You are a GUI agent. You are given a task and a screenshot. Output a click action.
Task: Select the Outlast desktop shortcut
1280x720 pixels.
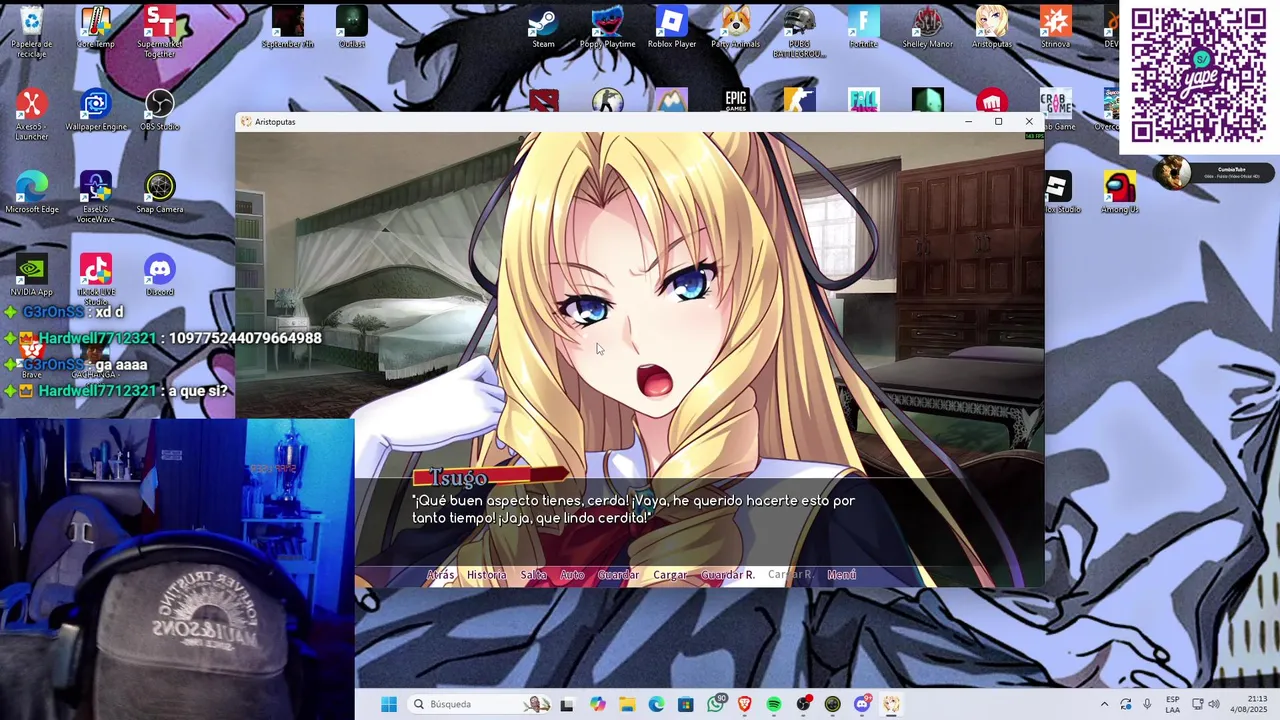pyautogui.click(x=351, y=27)
